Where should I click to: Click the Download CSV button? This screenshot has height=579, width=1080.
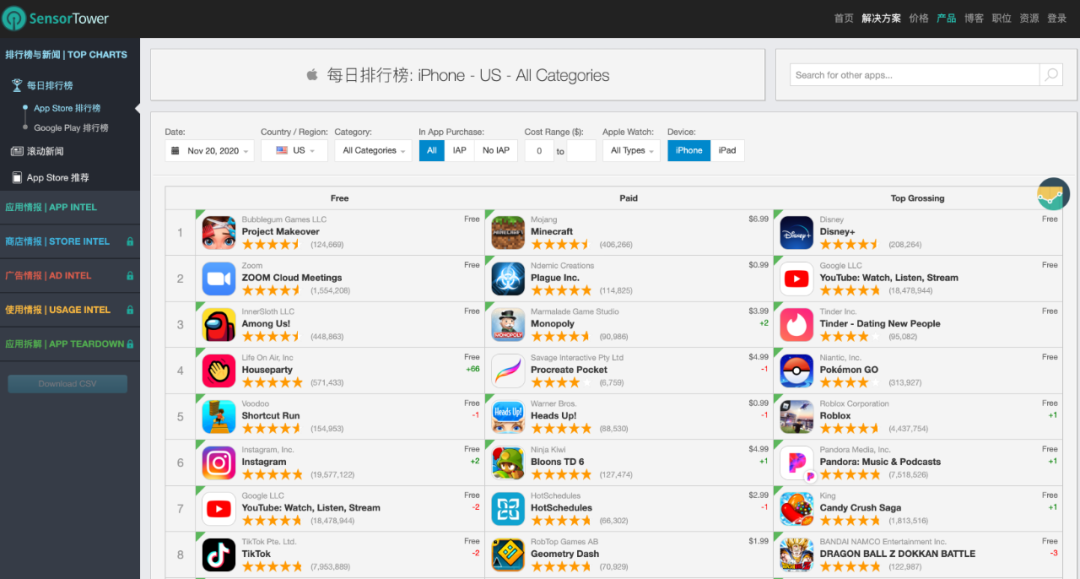pos(68,383)
